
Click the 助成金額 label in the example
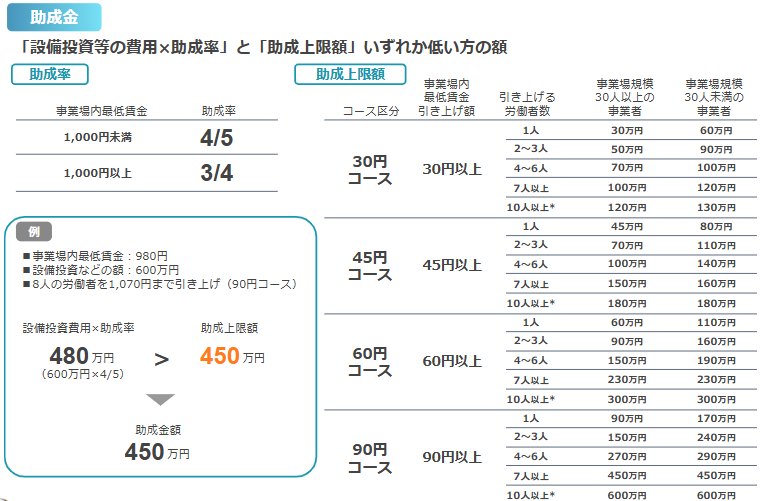coord(158,430)
